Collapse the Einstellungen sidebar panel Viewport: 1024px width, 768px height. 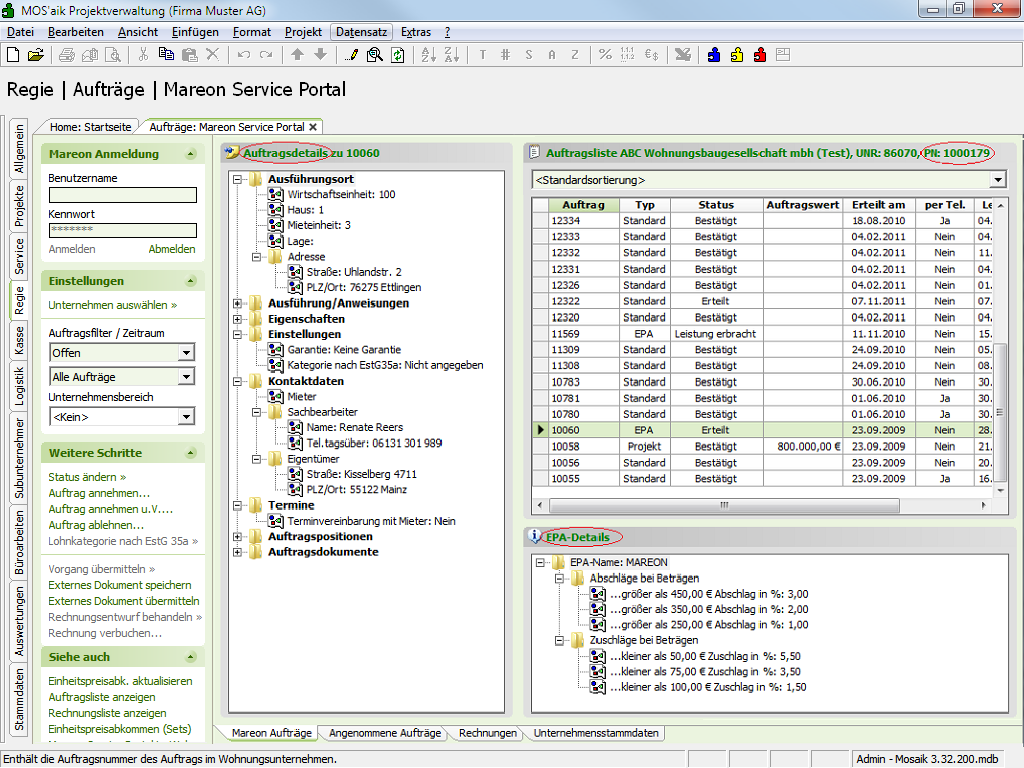(x=191, y=281)
